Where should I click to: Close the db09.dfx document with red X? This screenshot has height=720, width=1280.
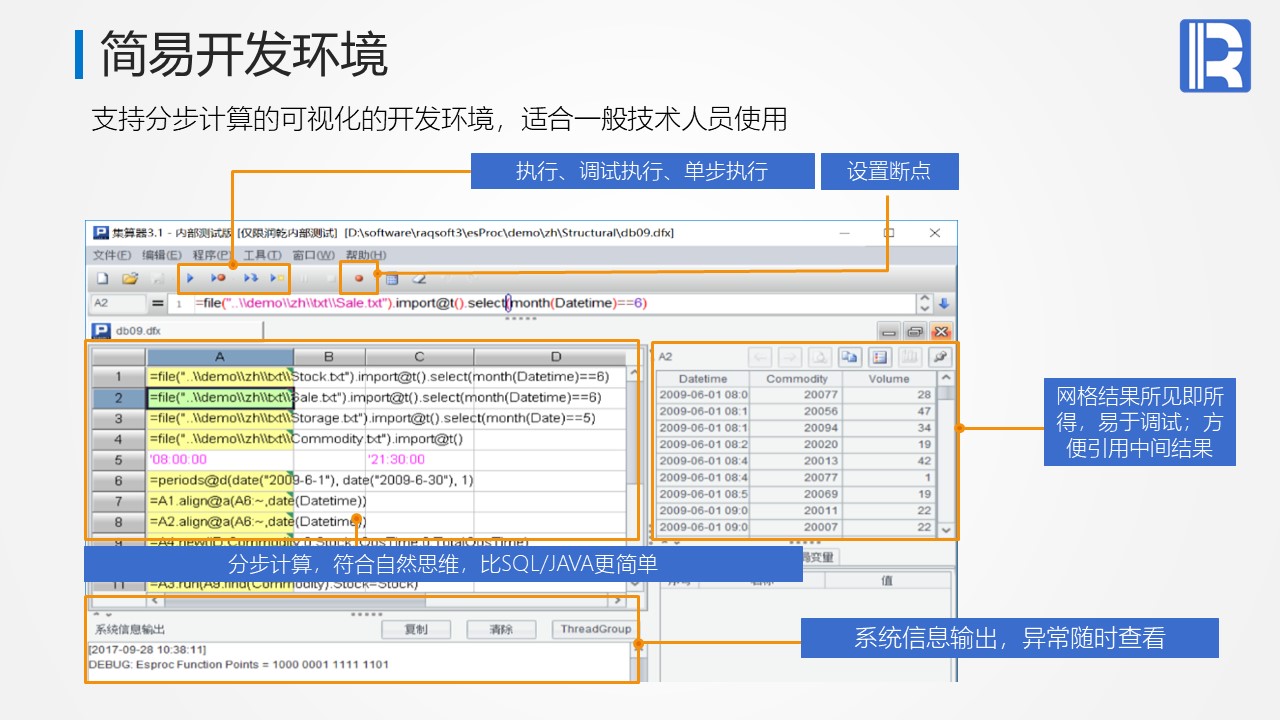pos(940,331)
